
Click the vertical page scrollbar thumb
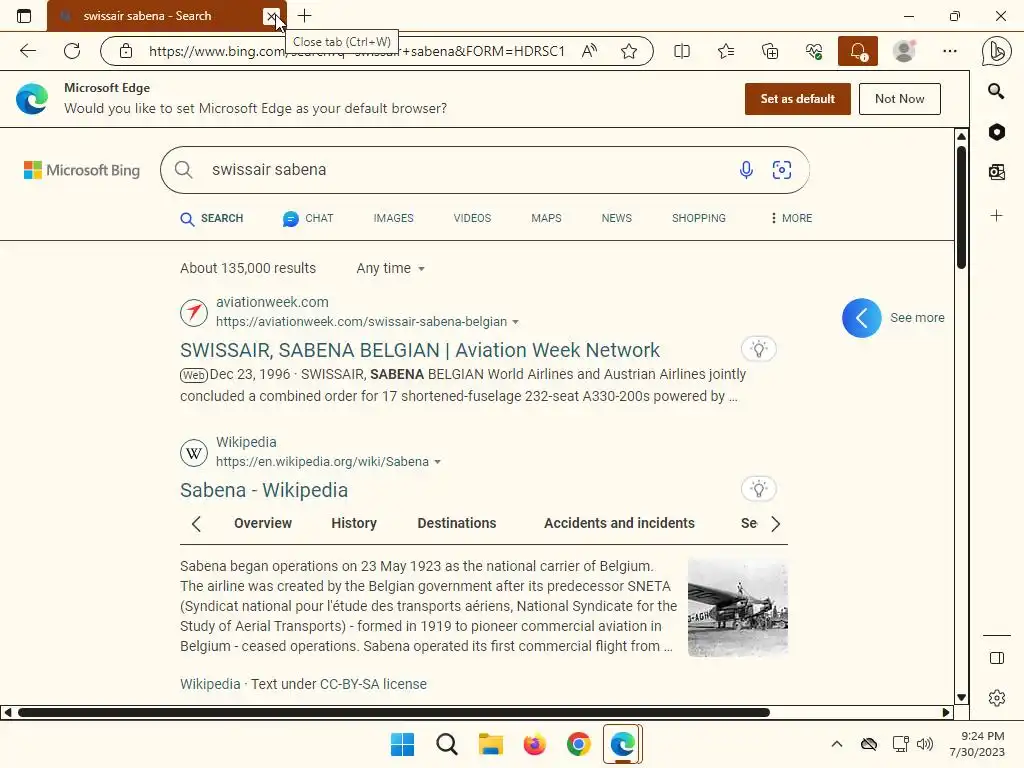click(x=961, y=207)
